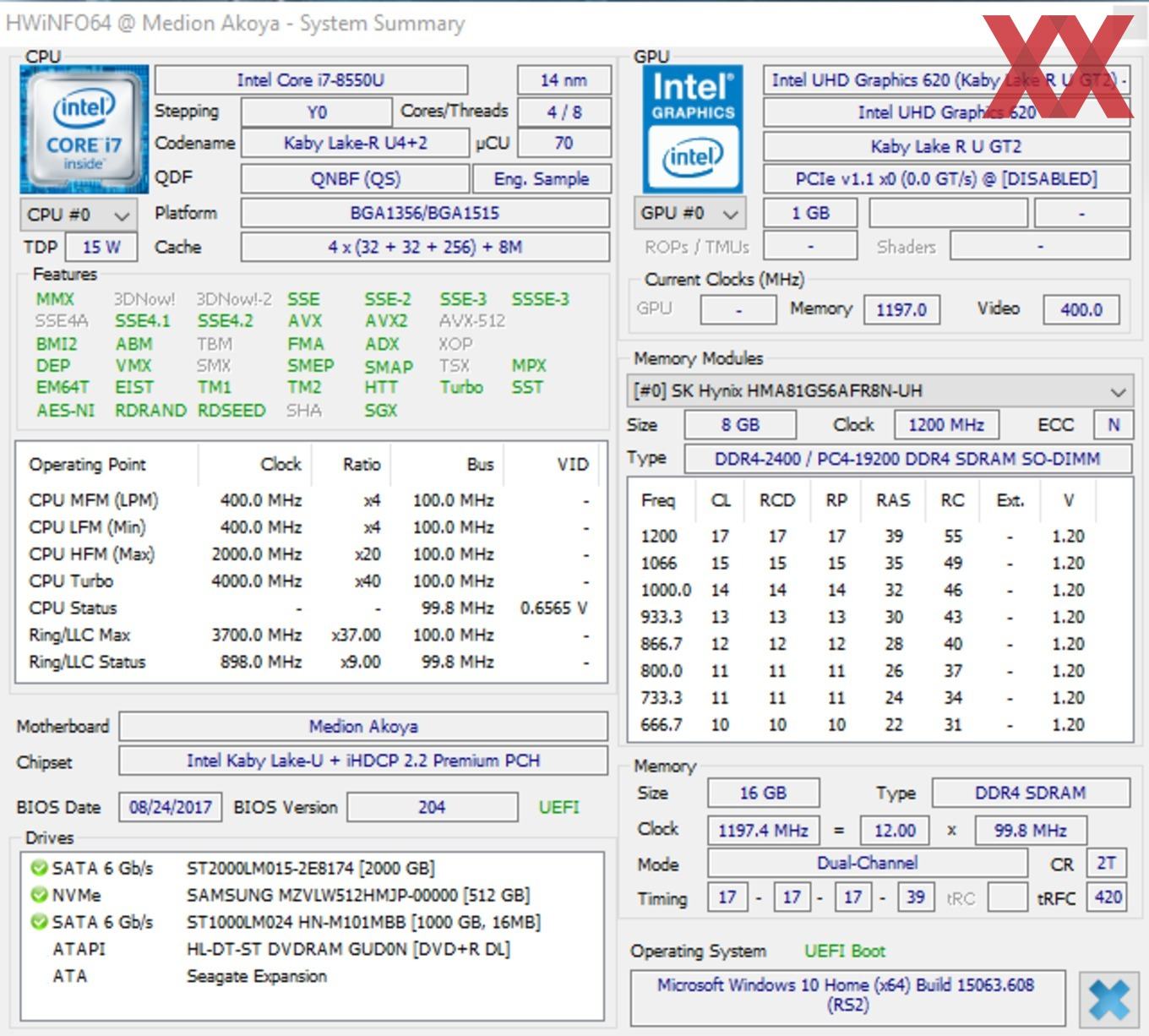Click the 666.7 frequency timing row
Image resolution: width=1149 pixels, height=1036 pixels.
tap(879, 724)
